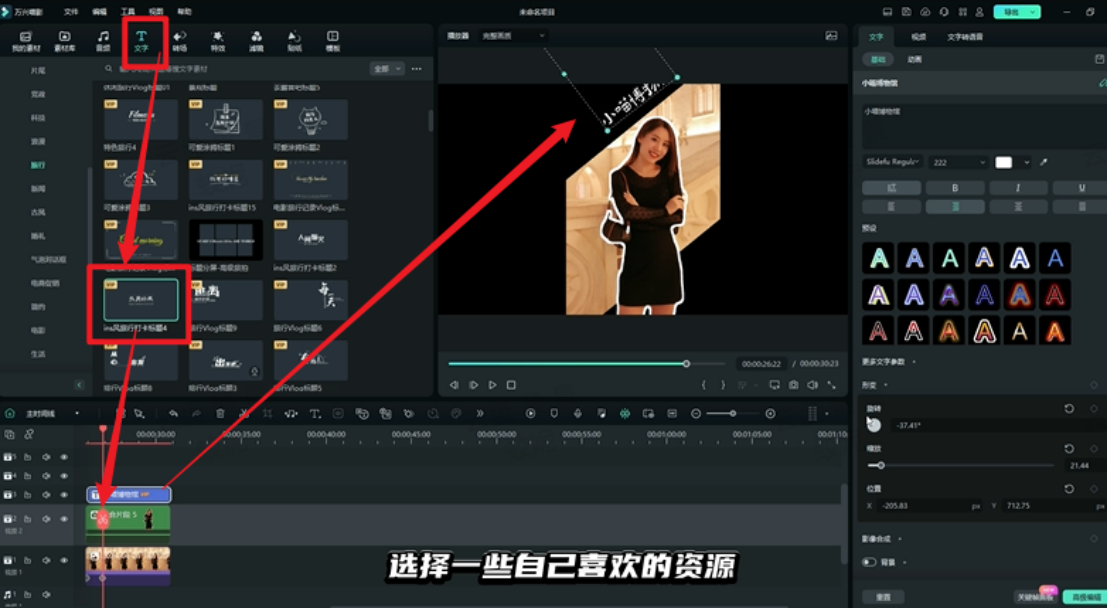Open the font size 222 dropdown
Viewport: 1108px width, 608px height.
coord(958,162)
